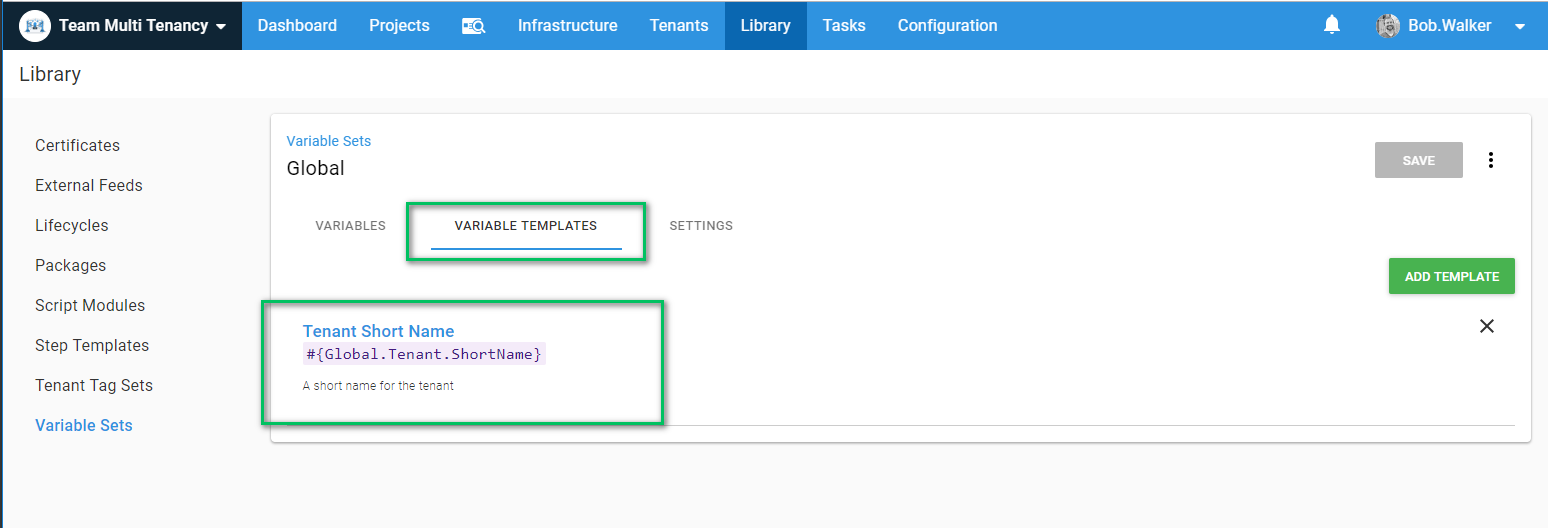Click Bob.Walker's user avatar
The width and height of the screenshot is (1548, 528).
(x=1387, y=26)
